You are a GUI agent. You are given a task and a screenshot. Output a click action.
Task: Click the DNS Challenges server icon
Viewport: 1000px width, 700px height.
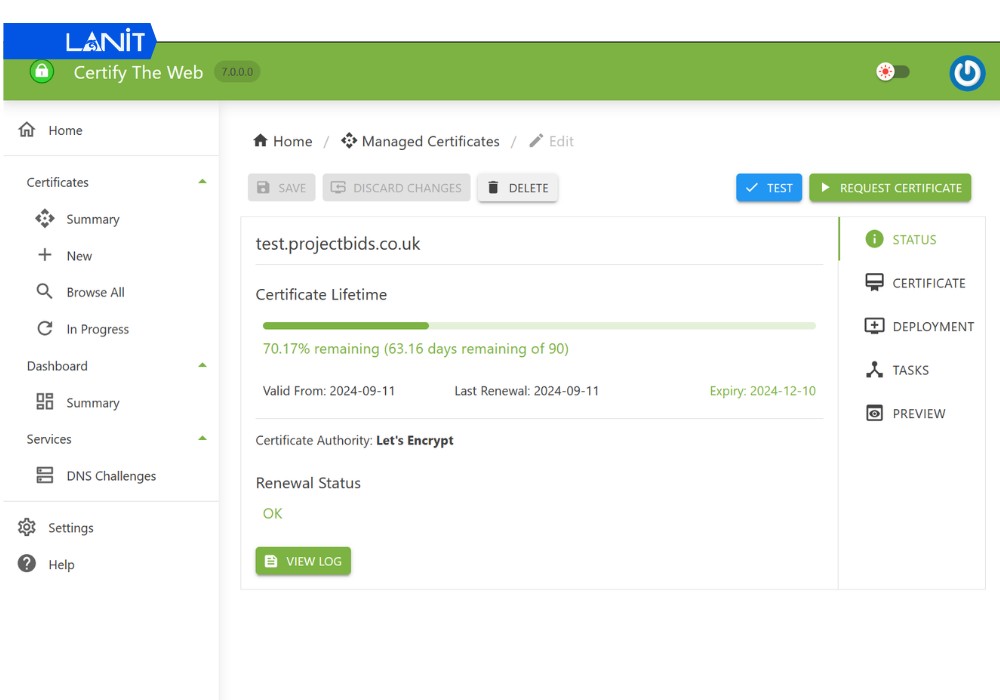[x=44, y=476]
